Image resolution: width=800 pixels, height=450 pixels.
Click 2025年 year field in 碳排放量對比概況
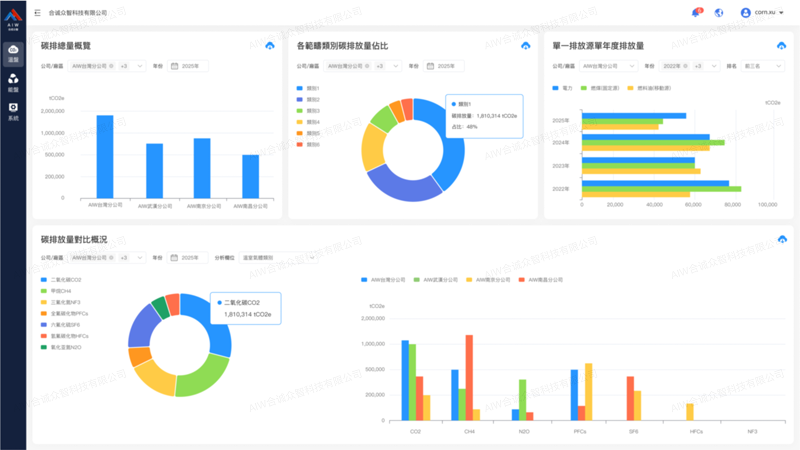click(x=187, y=258)
